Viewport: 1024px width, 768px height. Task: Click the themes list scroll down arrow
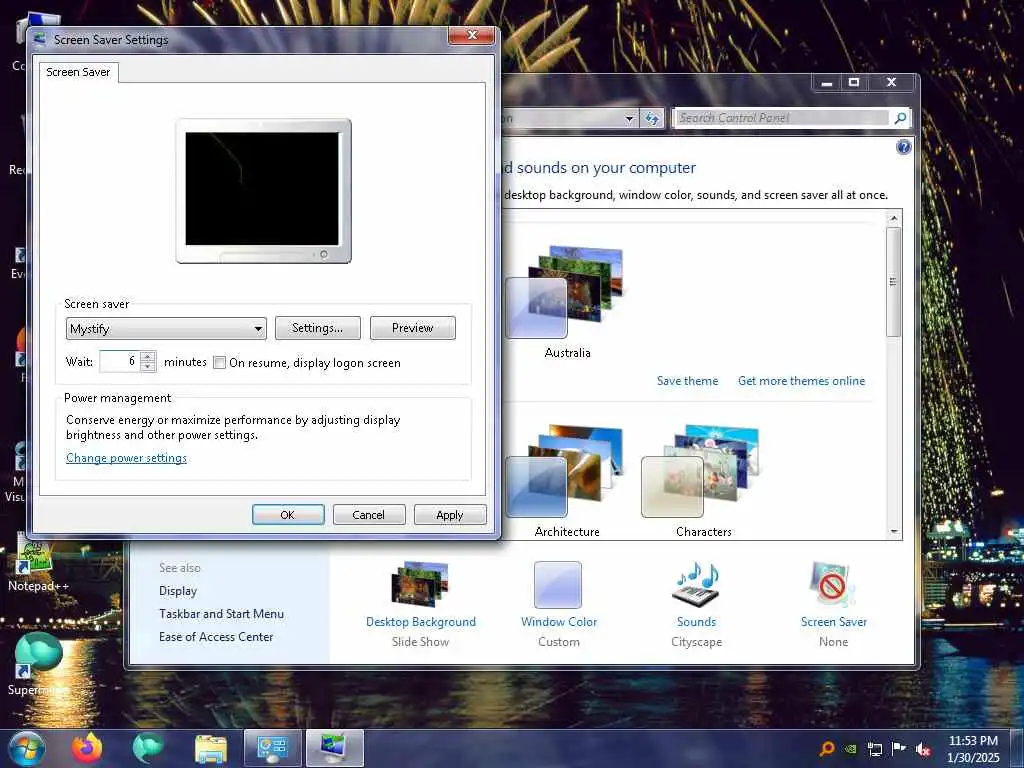894,532
